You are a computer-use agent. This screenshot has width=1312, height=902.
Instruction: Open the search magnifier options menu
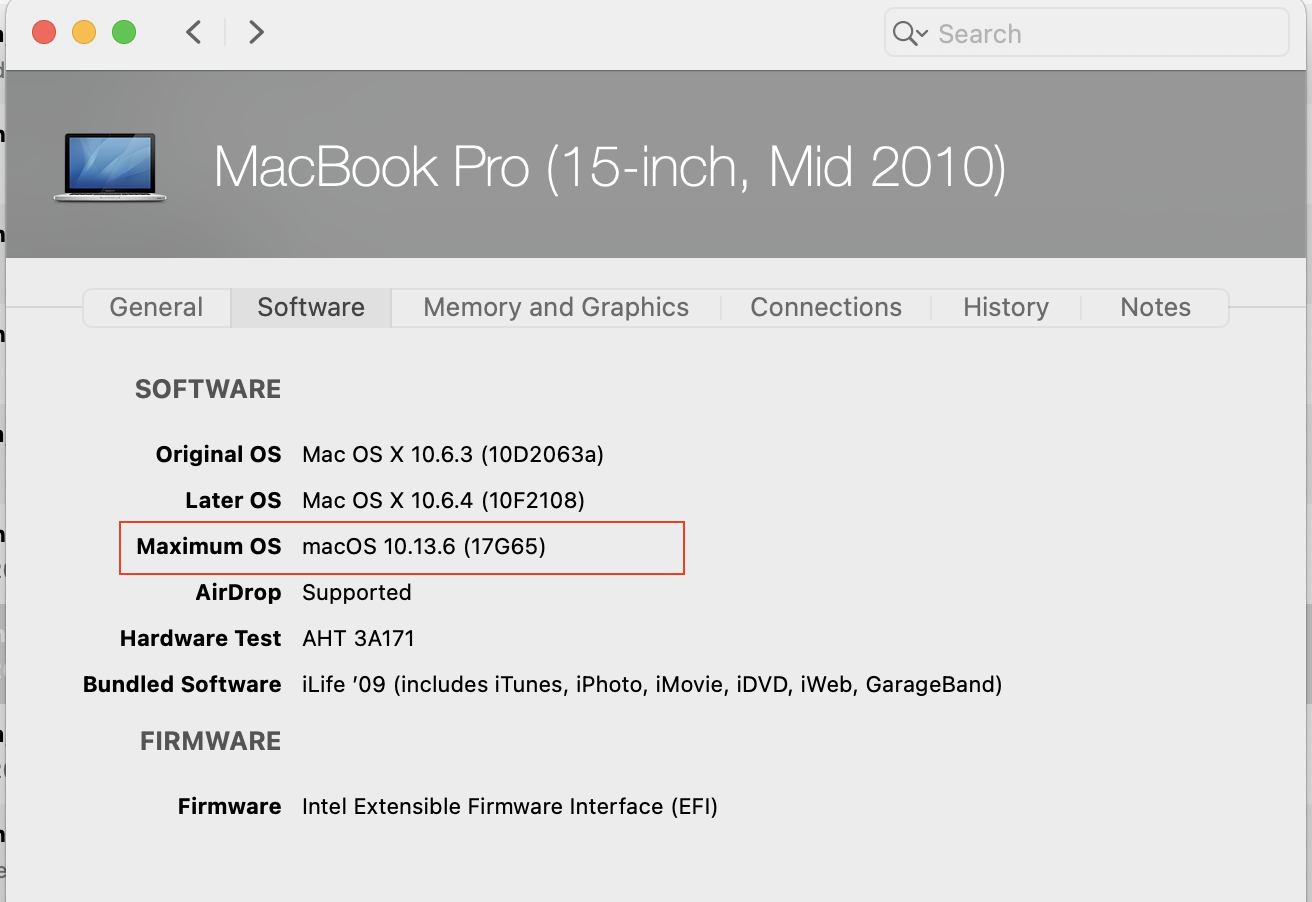(x=910, y=34)
